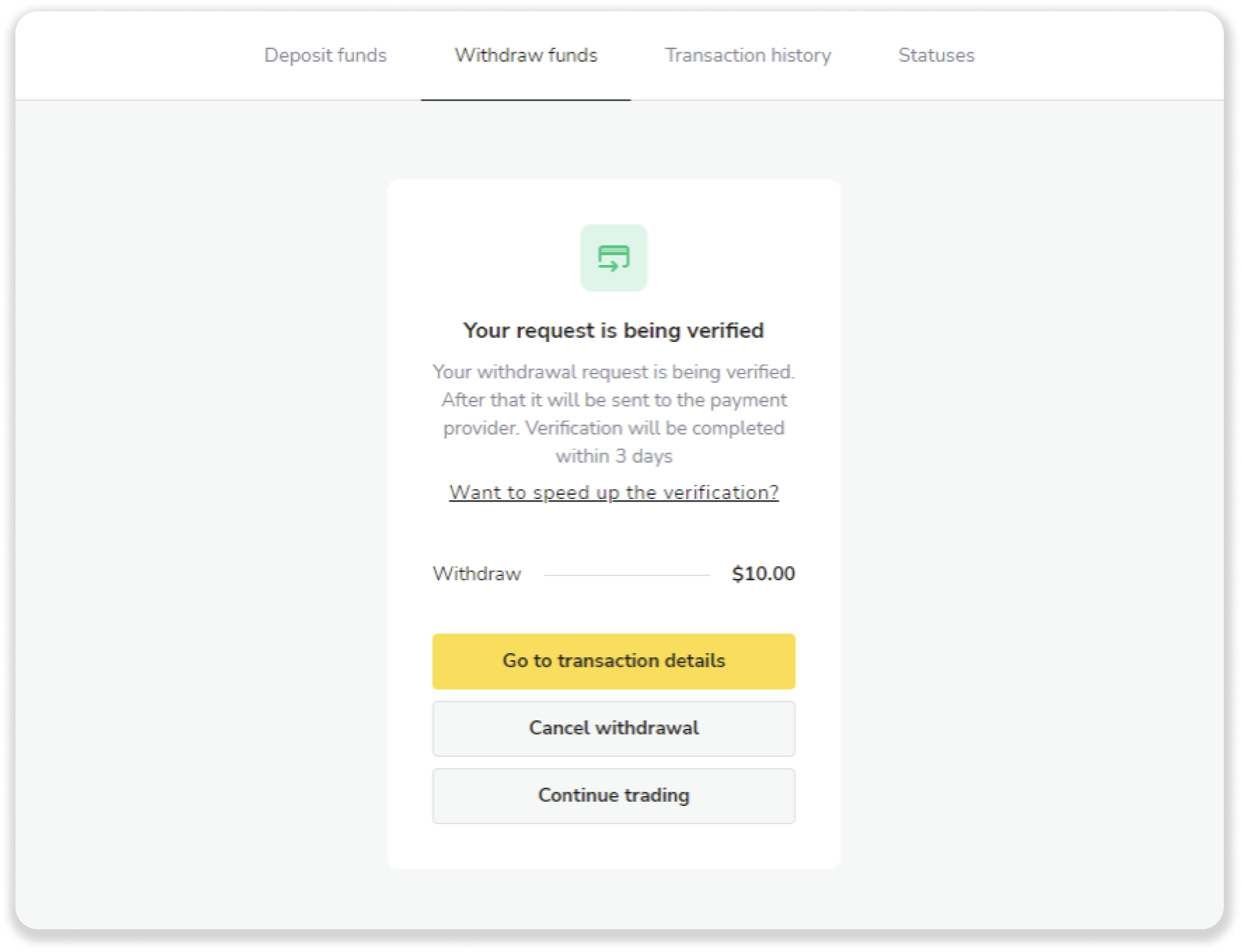The width and height of the screenshot is (1242, 952).
Task: Click the 'Your request is being verified' heading
Action: pos(613,330)
